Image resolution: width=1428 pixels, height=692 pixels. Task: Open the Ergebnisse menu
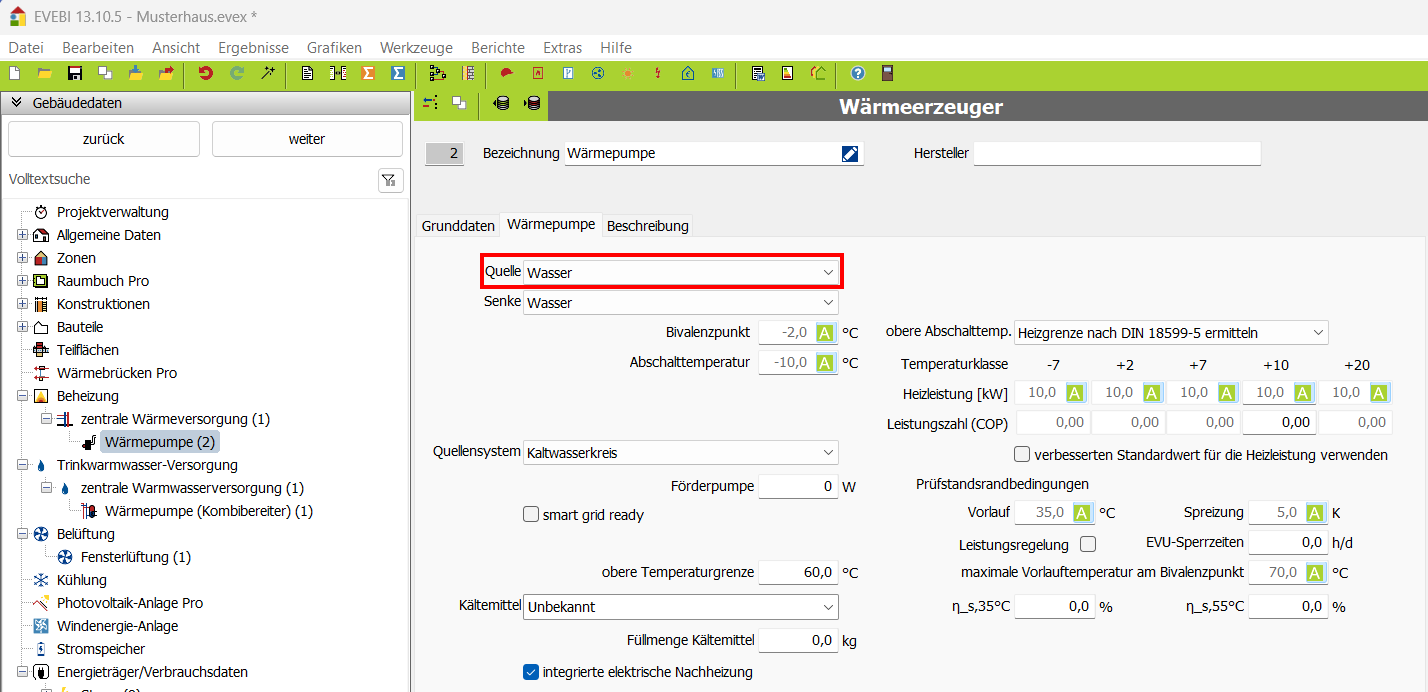253,47
